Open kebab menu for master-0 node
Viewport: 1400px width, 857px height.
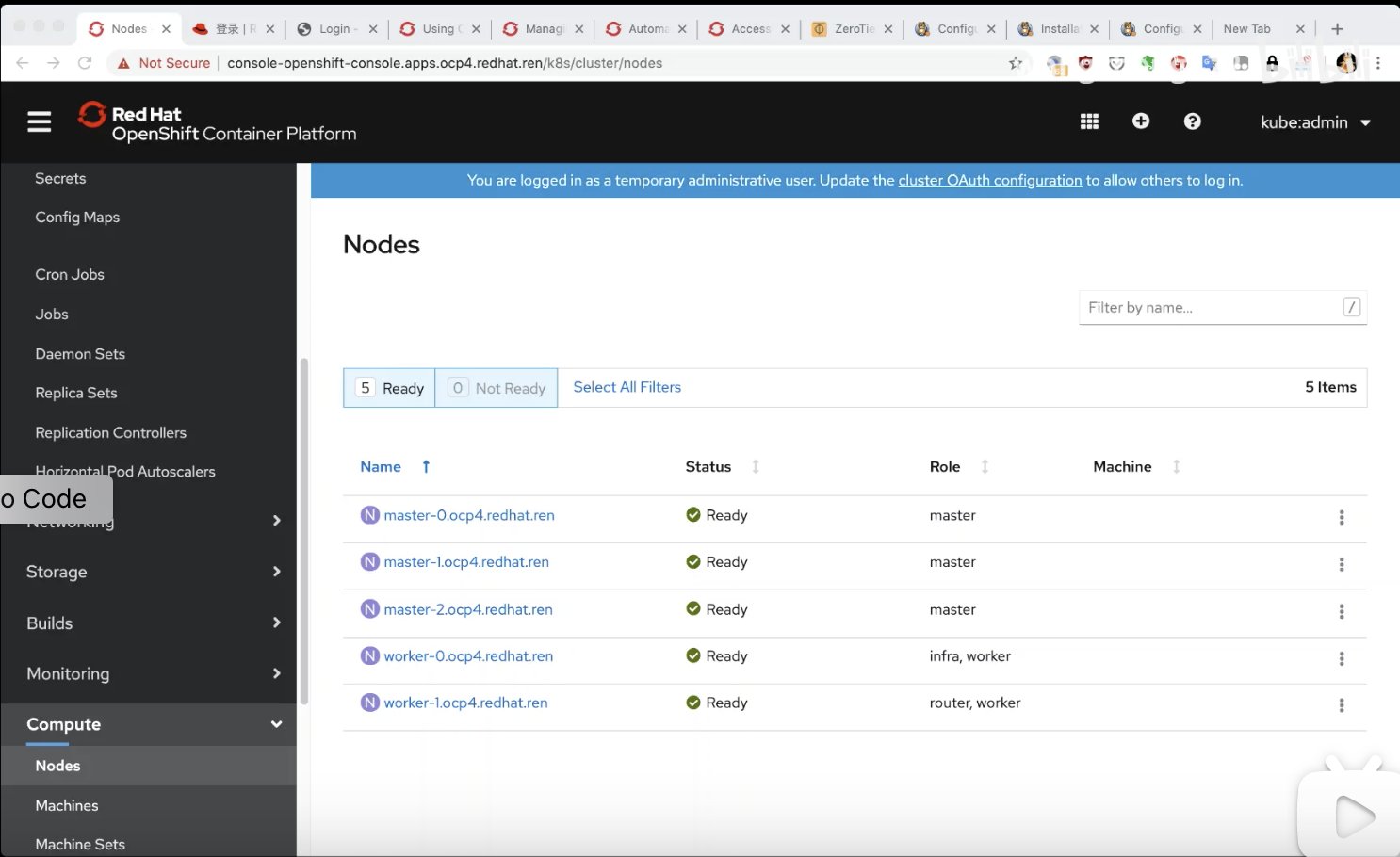click(x=1341, y=517)
